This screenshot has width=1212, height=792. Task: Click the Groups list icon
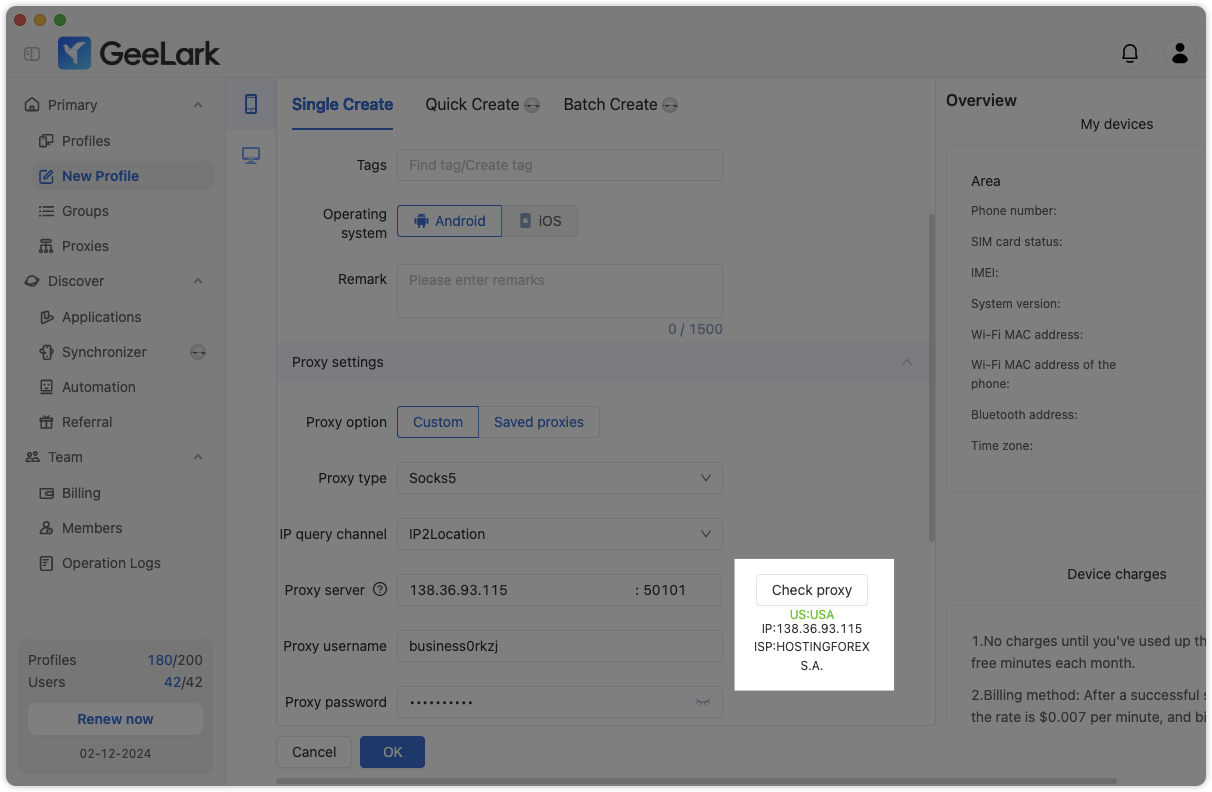click(x=46, y=211)
